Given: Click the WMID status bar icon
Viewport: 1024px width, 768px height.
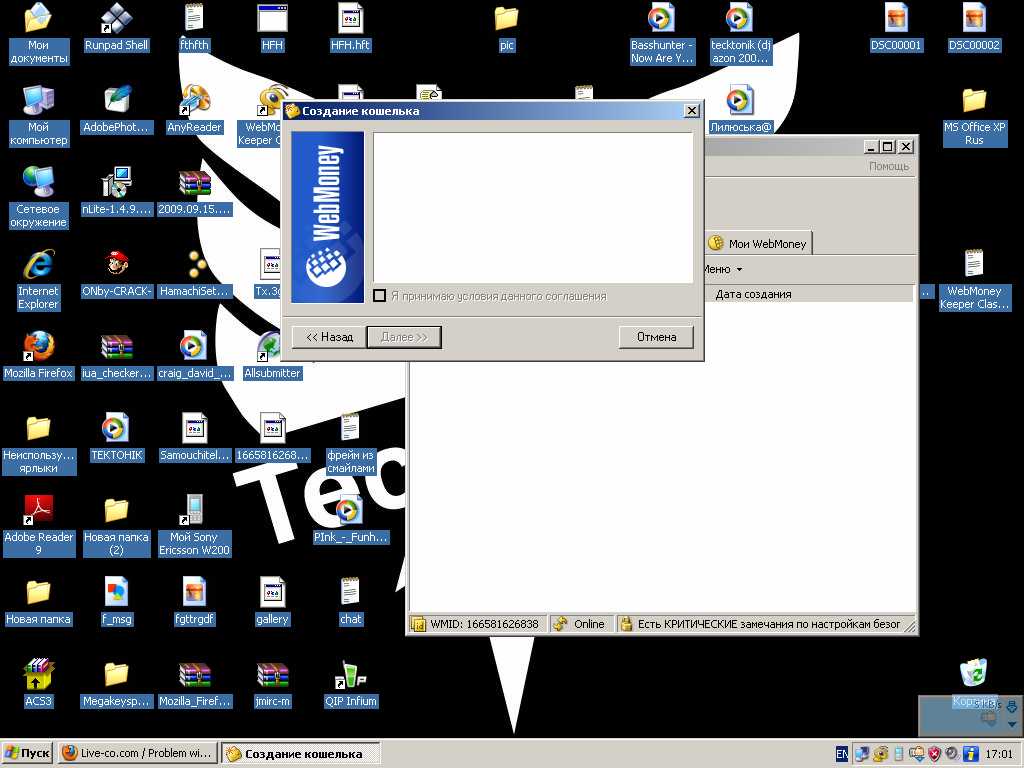Looking at the screenshot, I should coord(419,624).
